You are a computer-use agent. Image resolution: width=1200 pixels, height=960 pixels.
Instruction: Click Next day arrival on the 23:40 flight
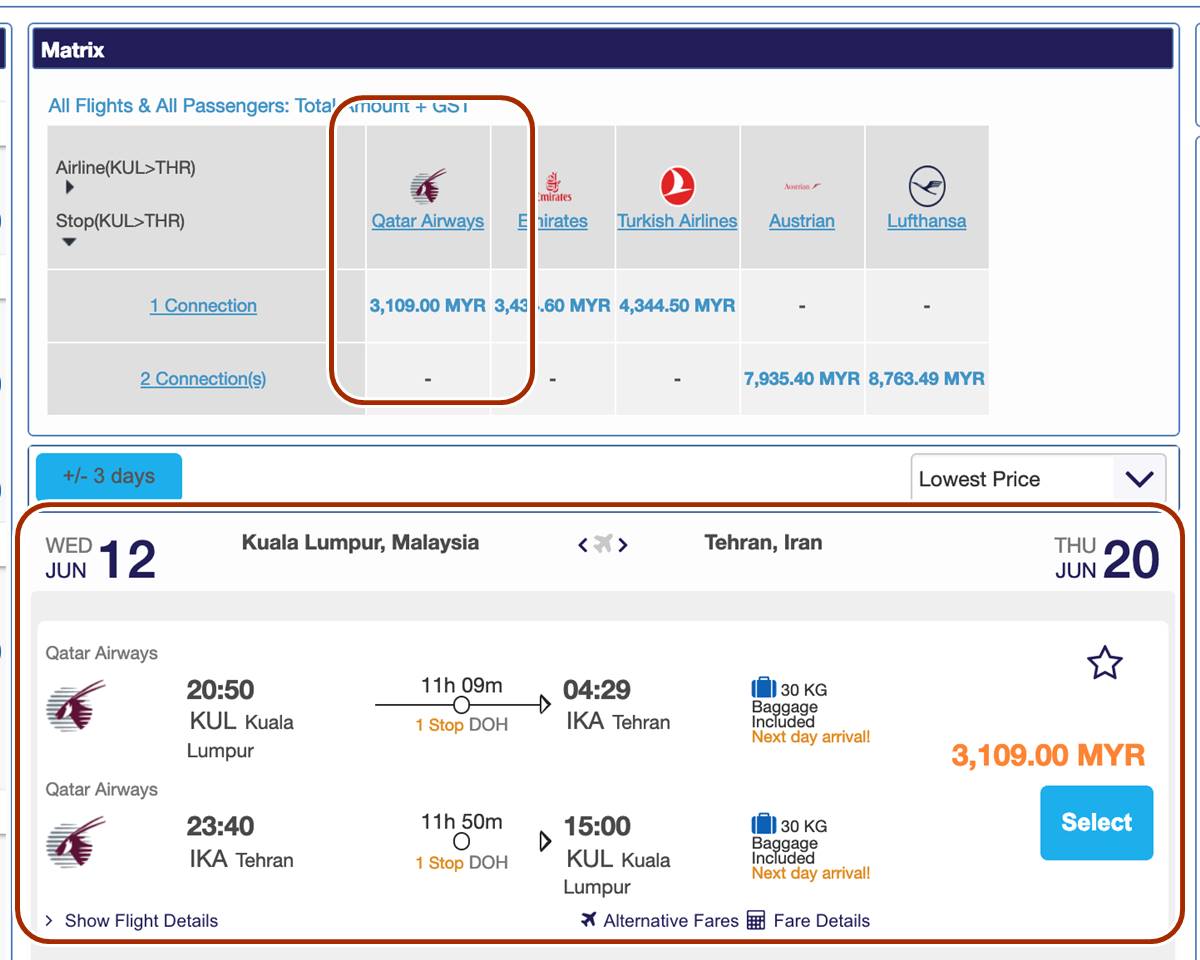811,873
